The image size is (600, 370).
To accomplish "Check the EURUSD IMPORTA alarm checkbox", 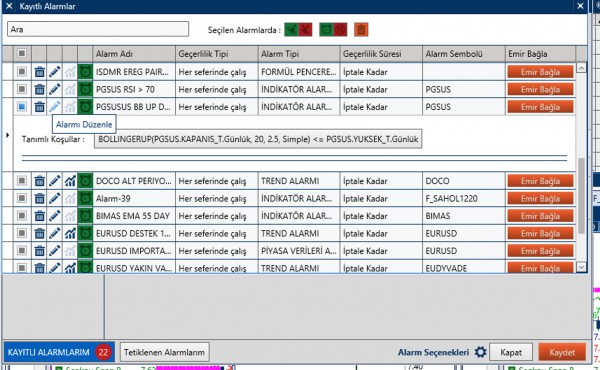I will pyautogui.click(x=22, y=251).
